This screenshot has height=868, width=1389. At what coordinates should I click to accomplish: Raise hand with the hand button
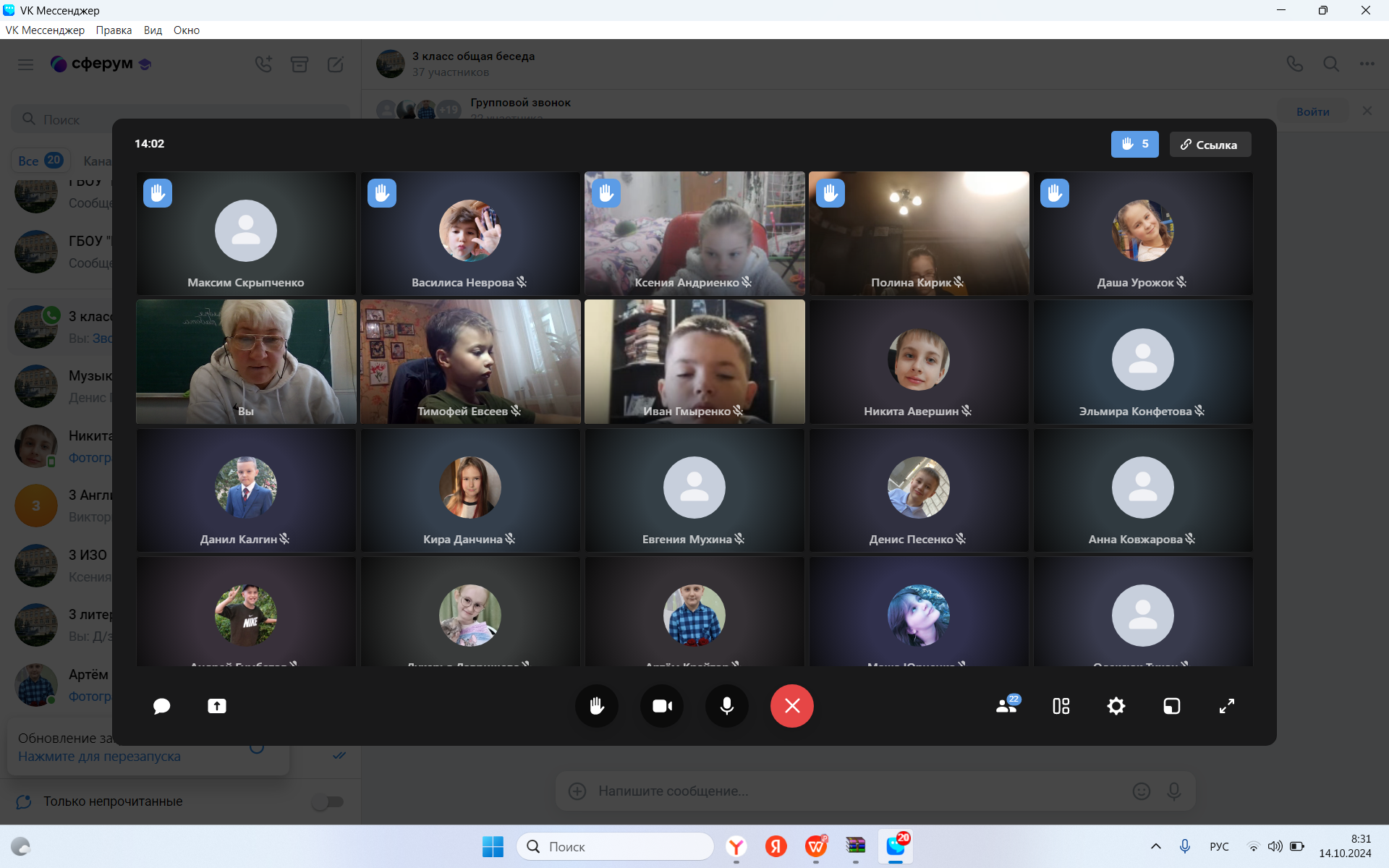coord(597,706)
